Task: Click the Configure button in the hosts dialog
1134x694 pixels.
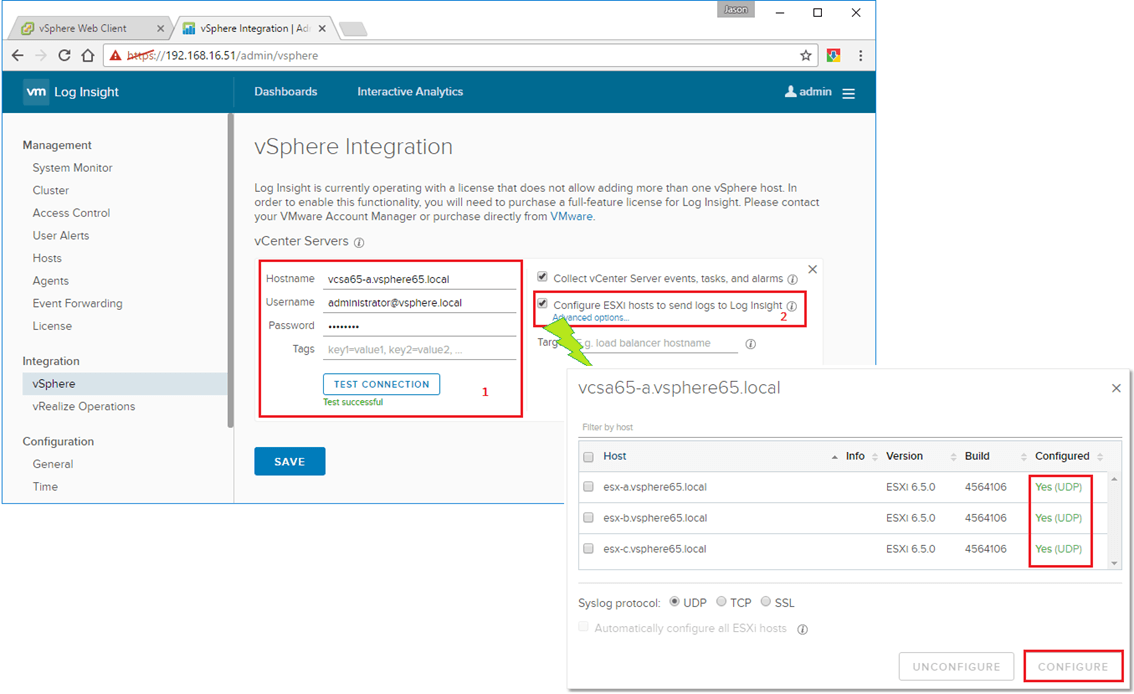Action: [x=1073, y=667]
